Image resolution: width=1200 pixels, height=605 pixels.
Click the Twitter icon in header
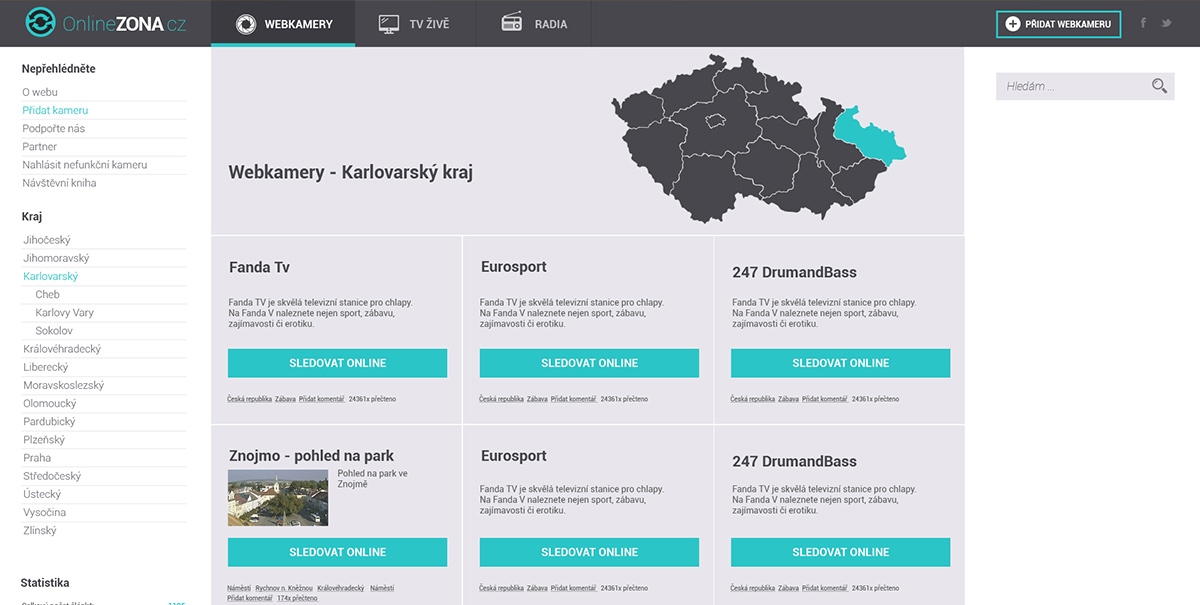(x=1166, y=23)
